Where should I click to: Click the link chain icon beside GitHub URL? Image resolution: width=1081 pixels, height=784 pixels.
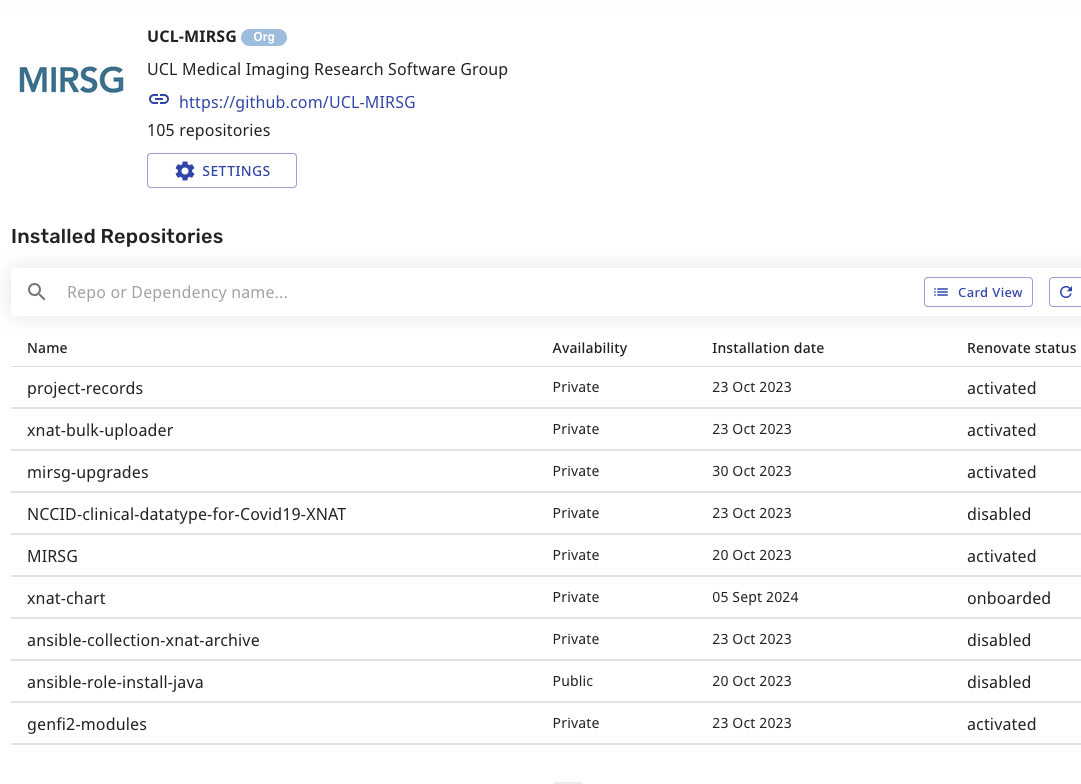158,100
